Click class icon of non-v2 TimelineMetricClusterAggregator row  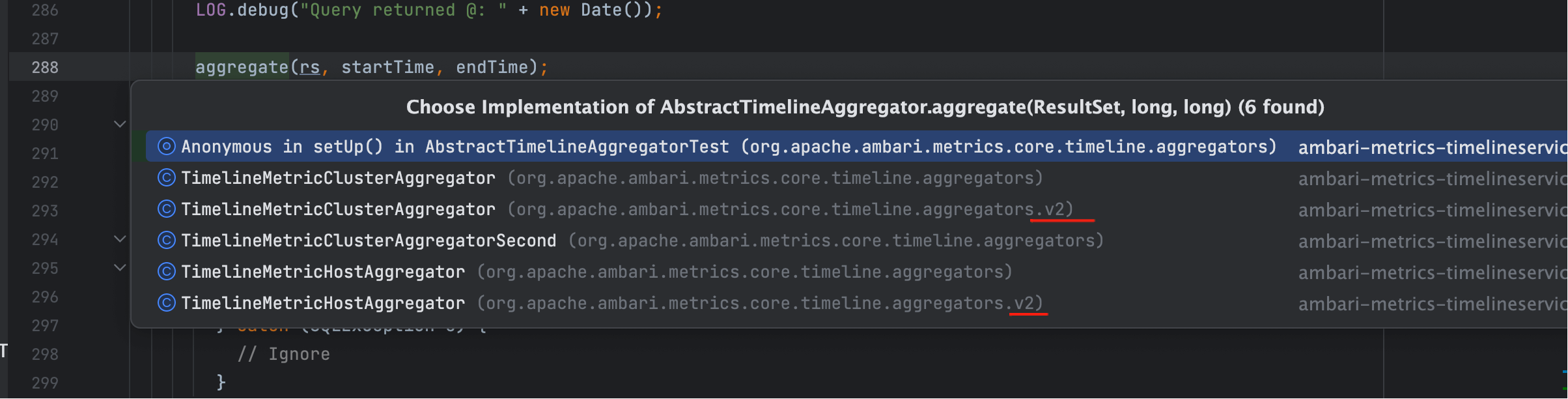(167, 178)
